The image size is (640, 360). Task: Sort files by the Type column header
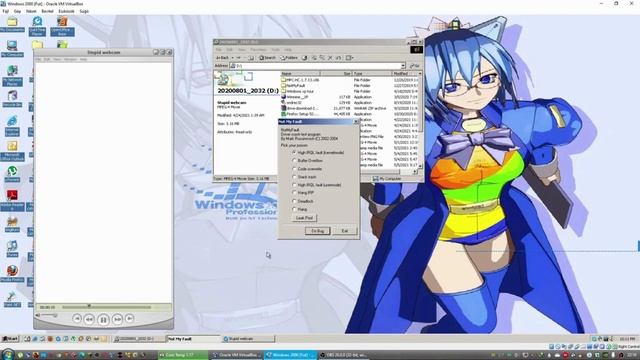(x=372, y=74)
